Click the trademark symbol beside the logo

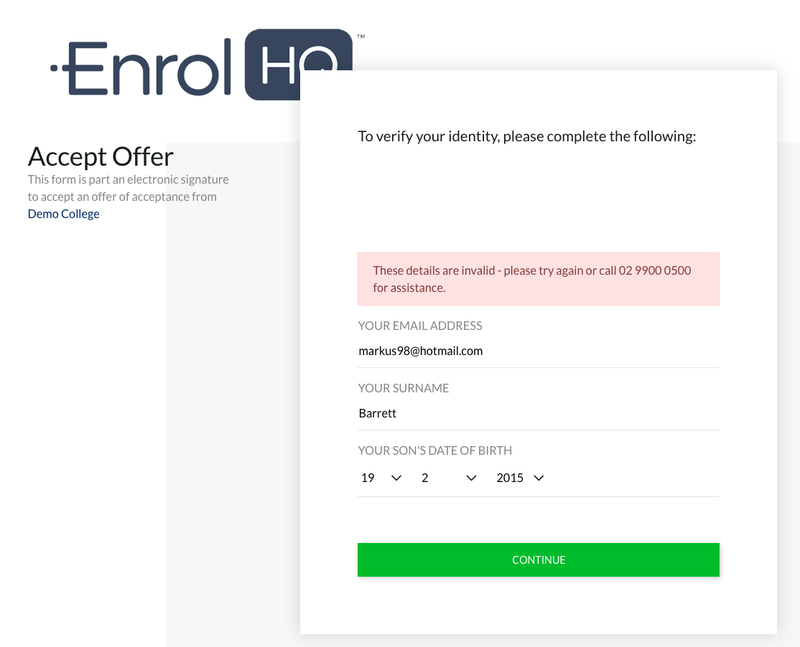[361, 37]
